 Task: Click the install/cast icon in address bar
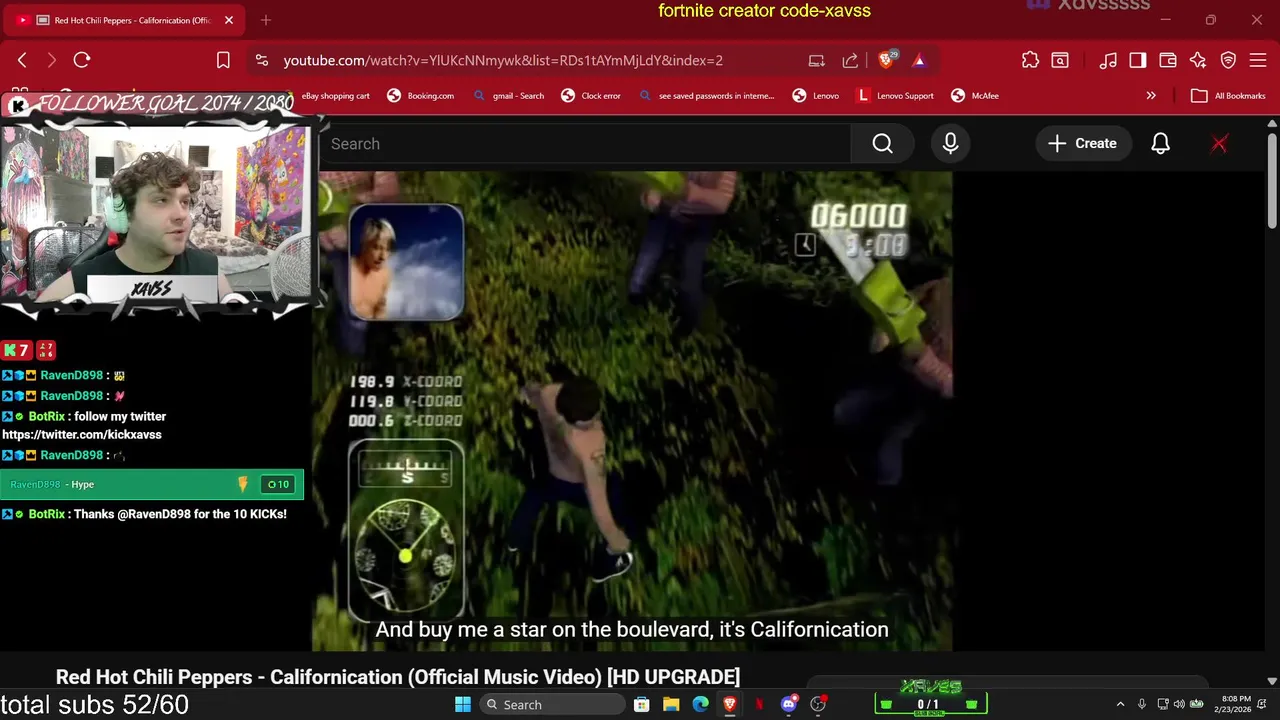[817, 60]
